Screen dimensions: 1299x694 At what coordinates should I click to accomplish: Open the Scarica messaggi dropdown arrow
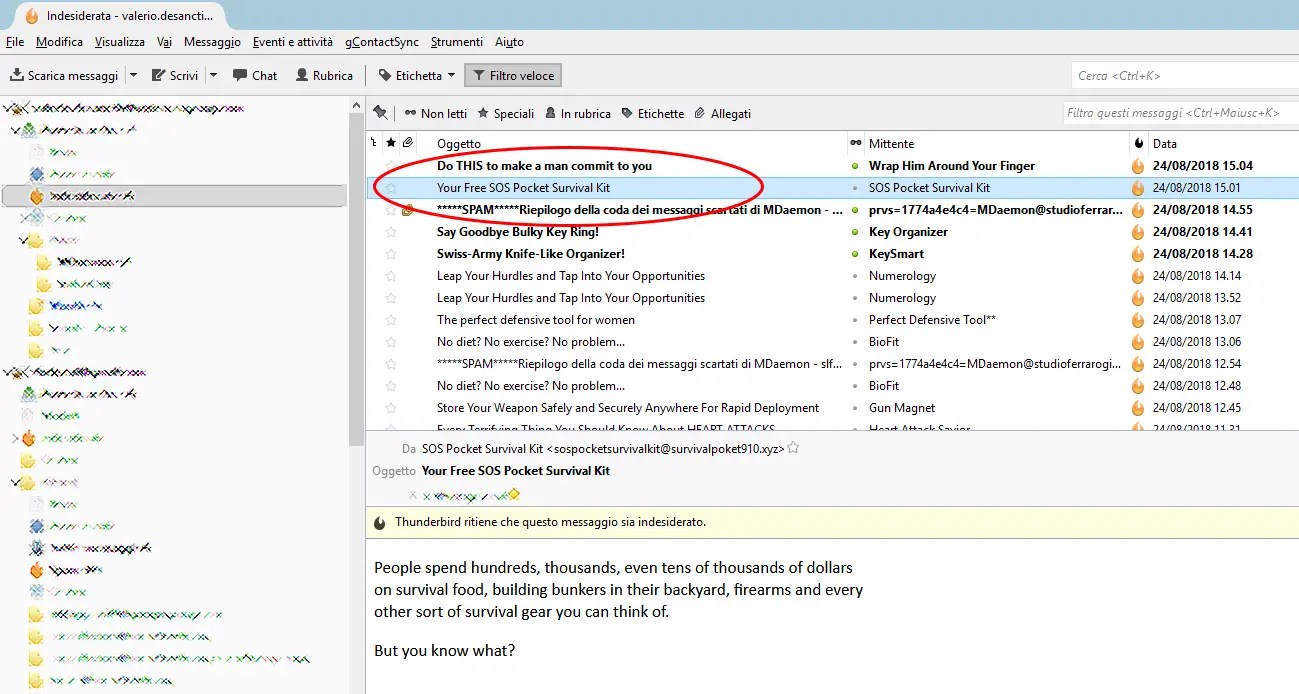click(x=133, y=75)
